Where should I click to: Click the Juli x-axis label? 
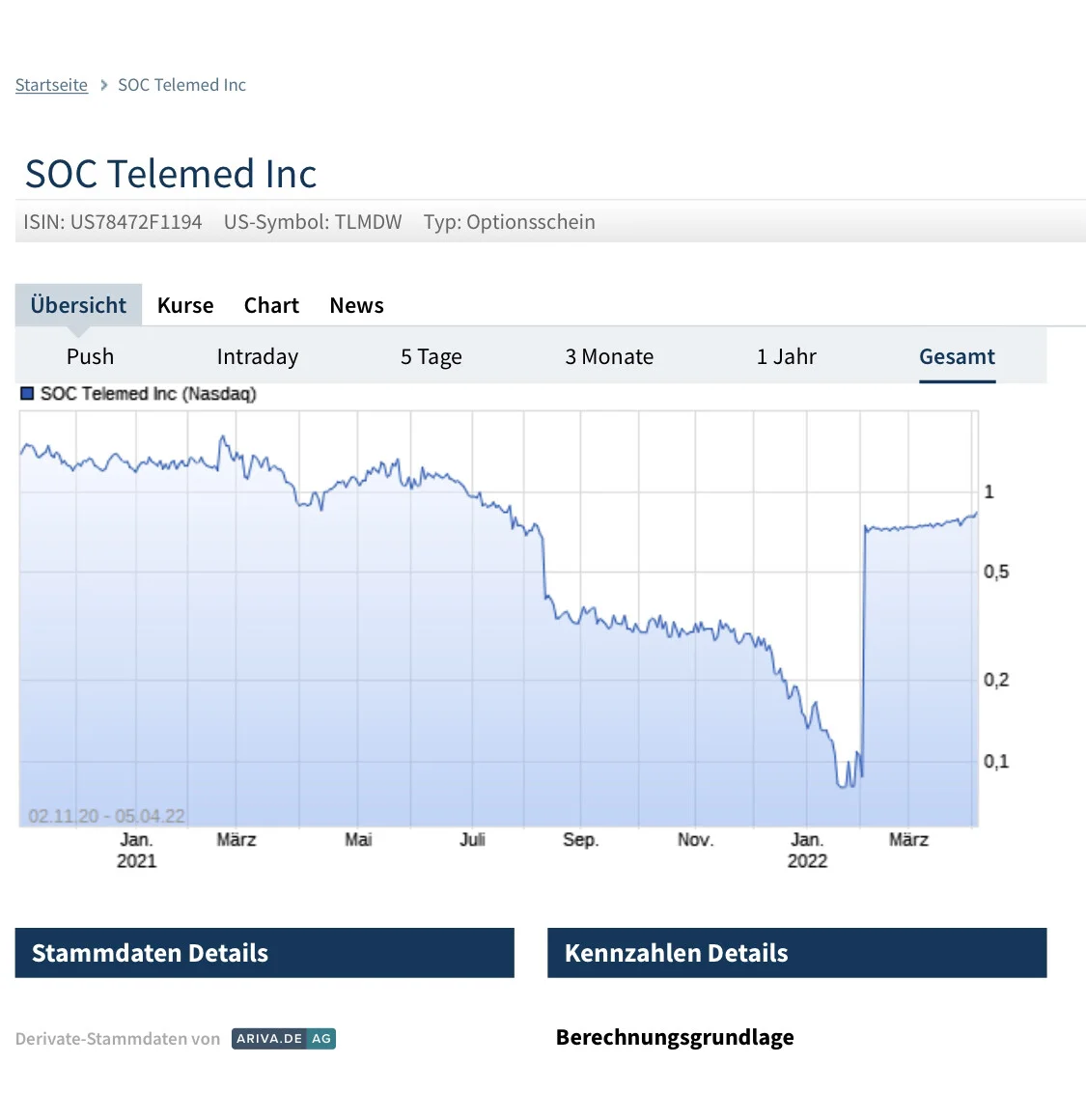point(473,839)
